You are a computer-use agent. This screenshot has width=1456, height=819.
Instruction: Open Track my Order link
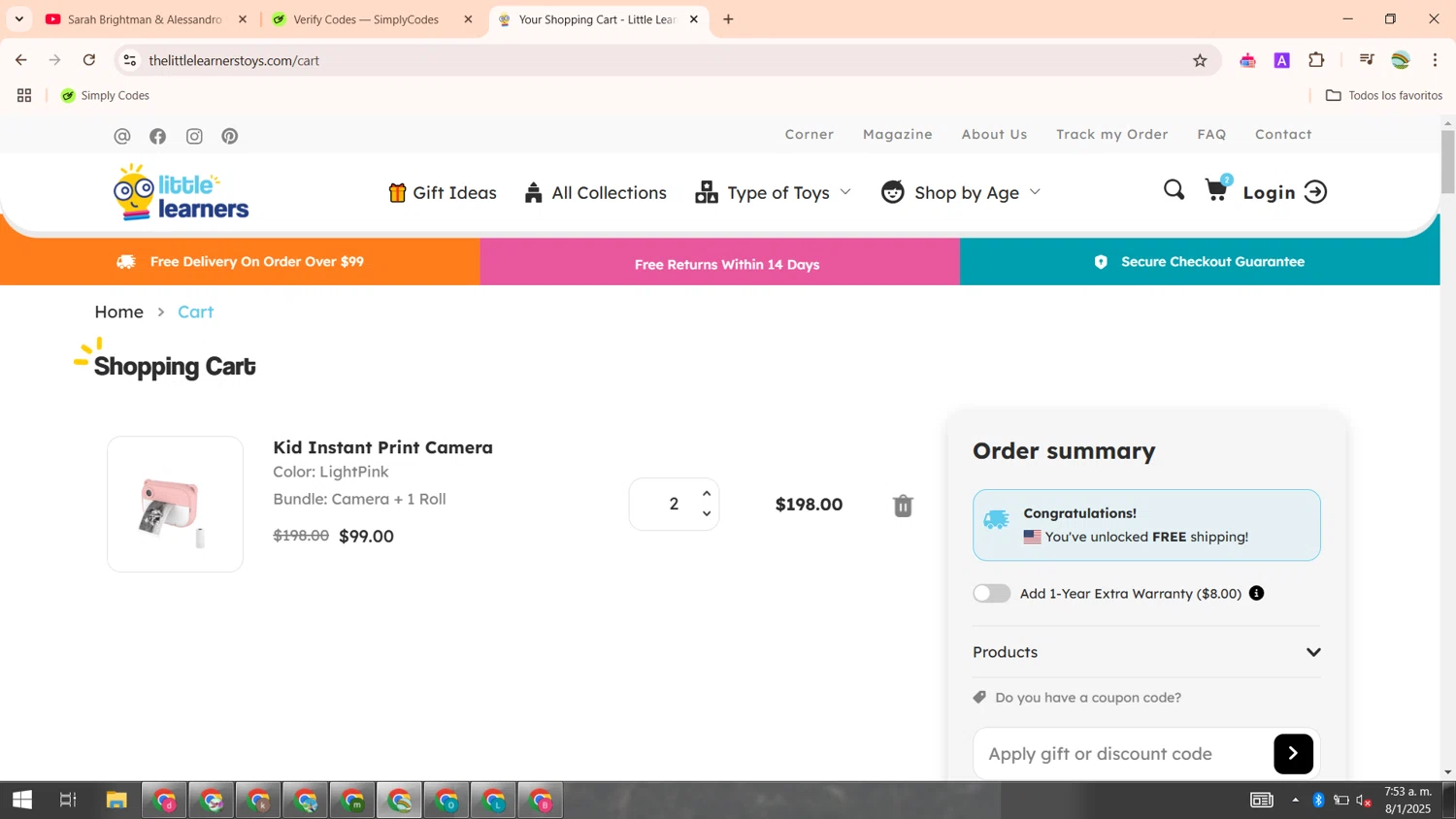coord(1112,134)
